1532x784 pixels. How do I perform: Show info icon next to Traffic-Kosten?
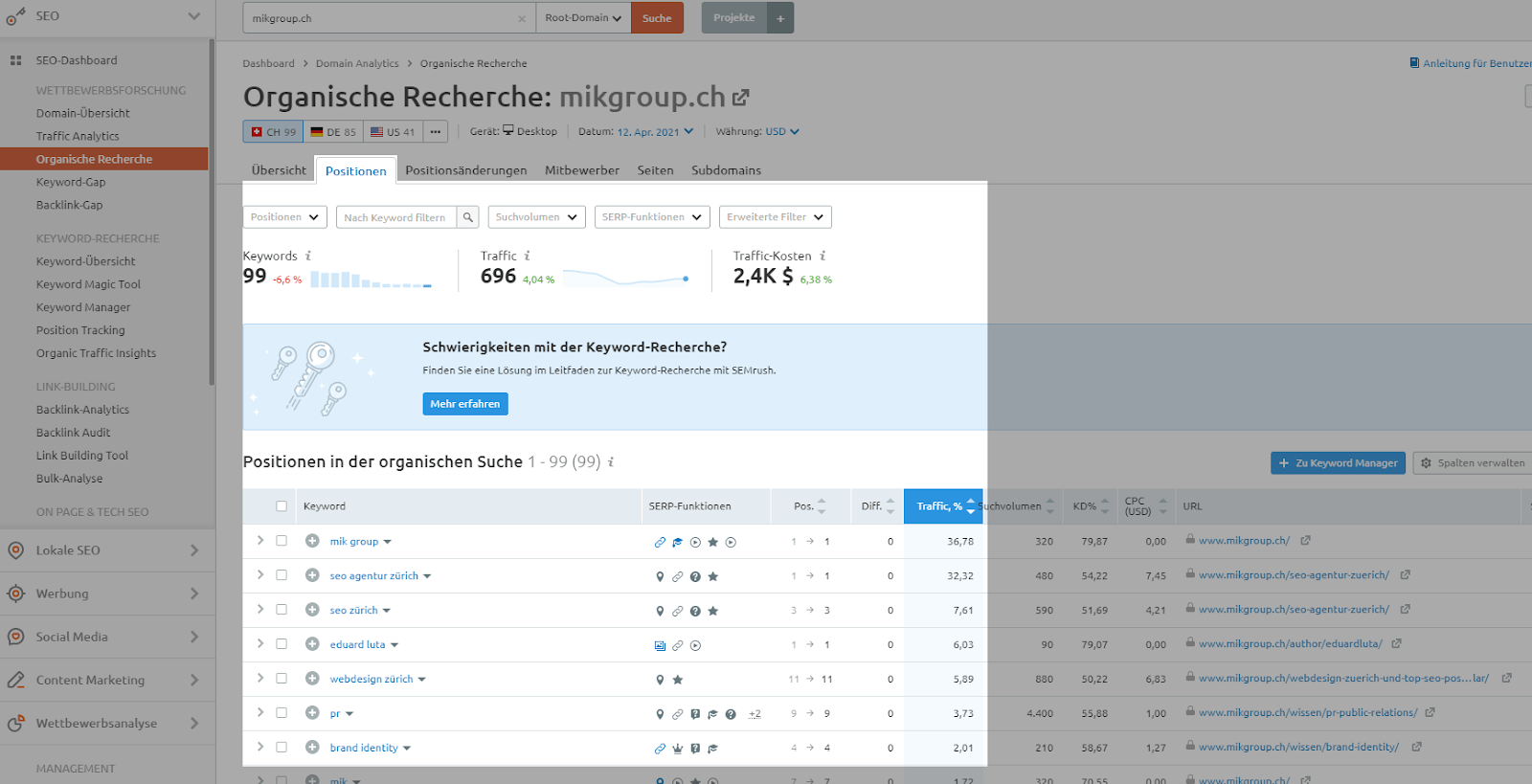(x=822, y=256)
